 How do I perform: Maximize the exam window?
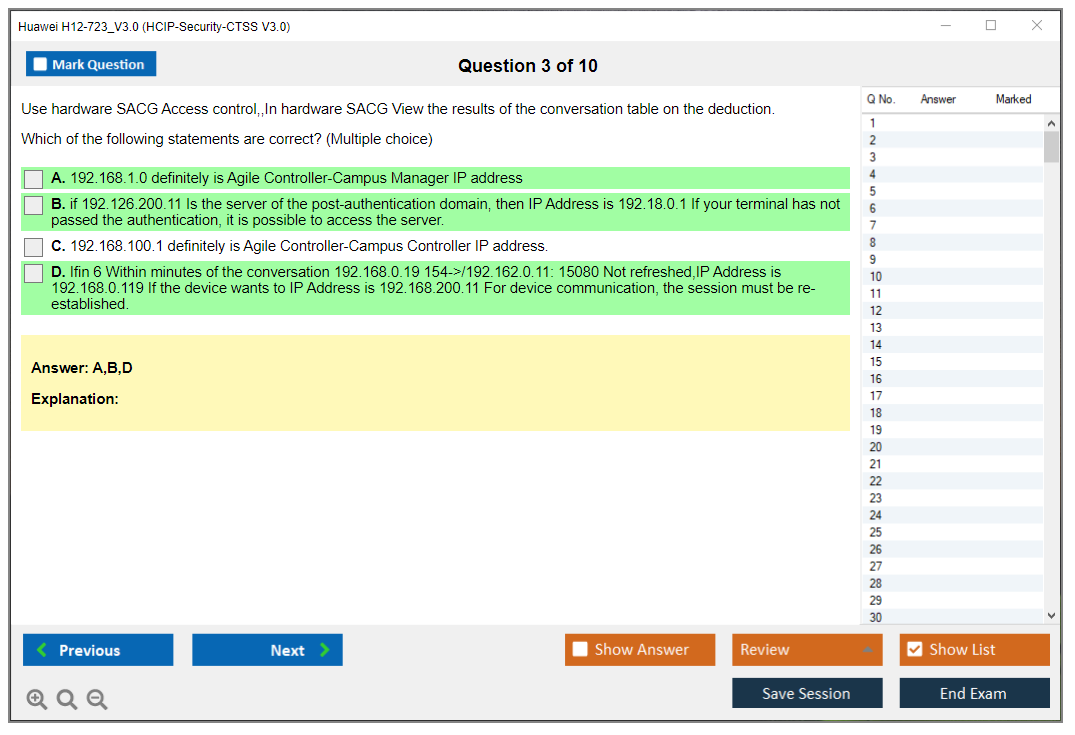991,26
